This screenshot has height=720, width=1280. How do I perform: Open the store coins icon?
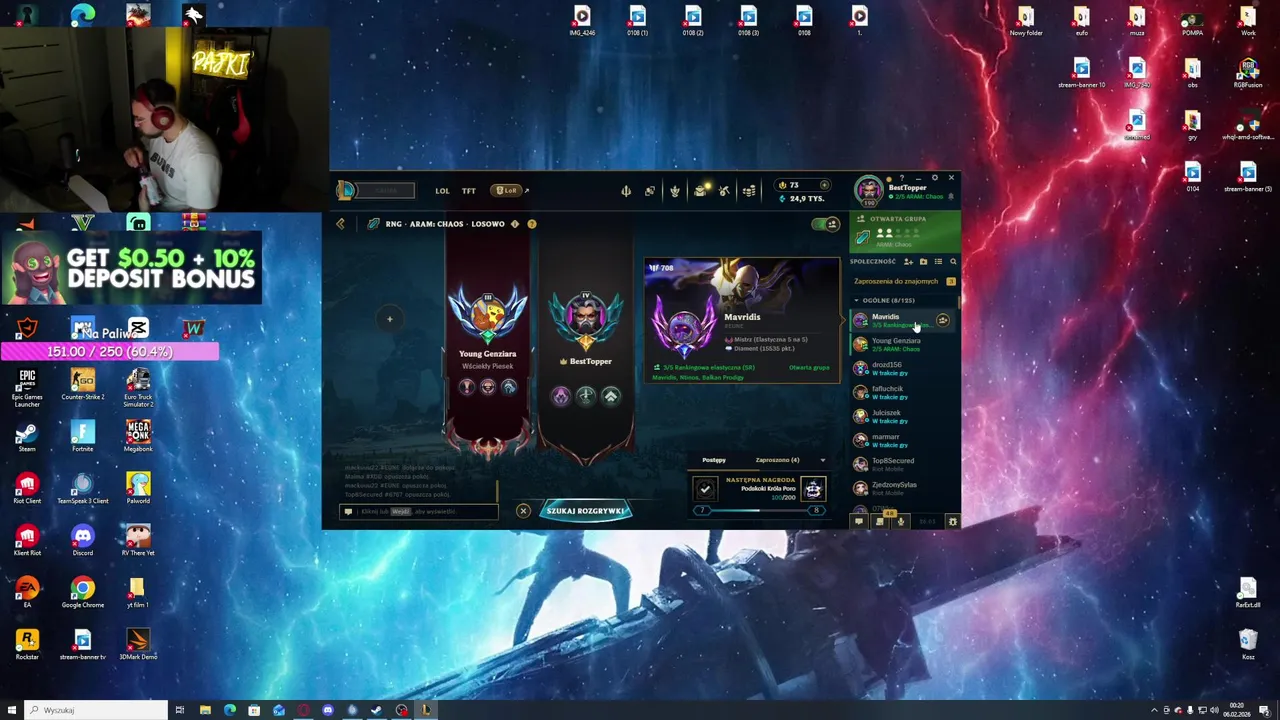point(749,190)
